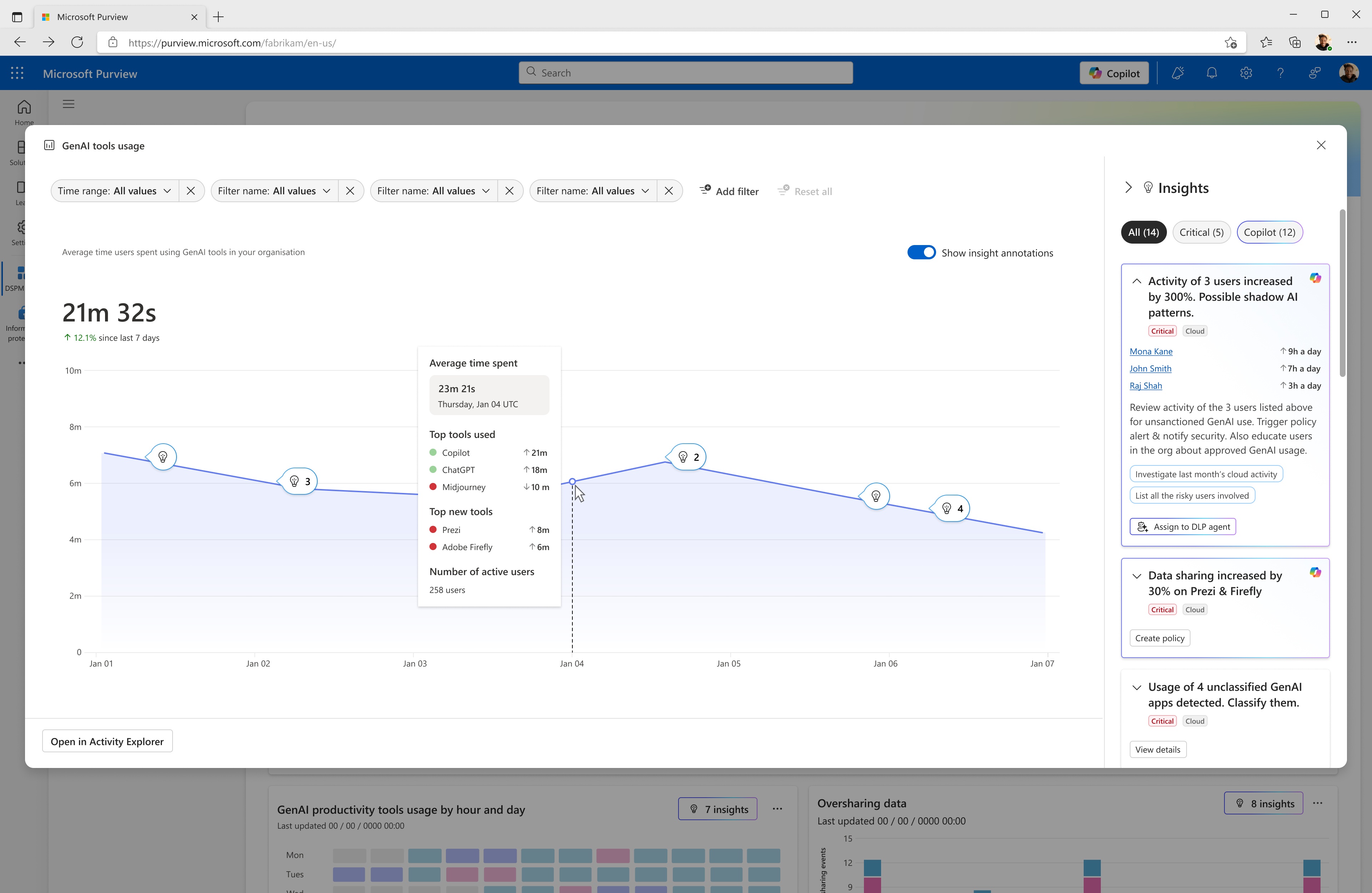Open the app launcher waffle icon
This screenshot has height=893, width=1372.
pyautogui.click(x=17, y=73)
